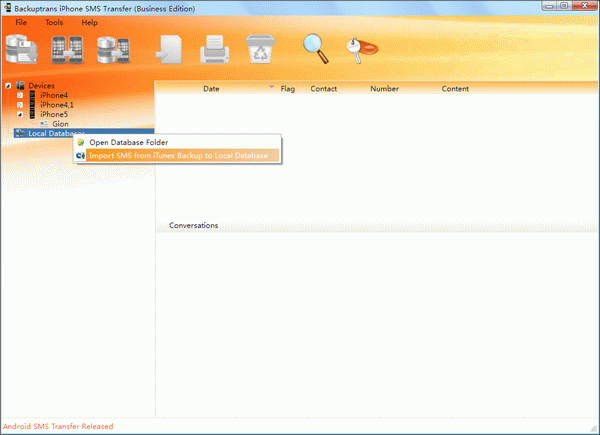
Task: Select the Gion contact under iPhone5
Action: (60, 124)
